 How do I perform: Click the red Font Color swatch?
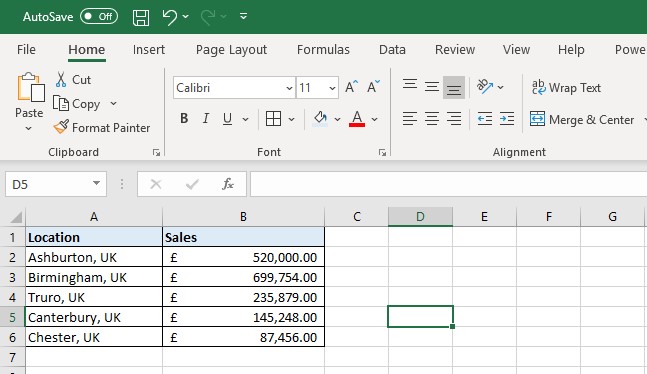[x=357, y=119]
